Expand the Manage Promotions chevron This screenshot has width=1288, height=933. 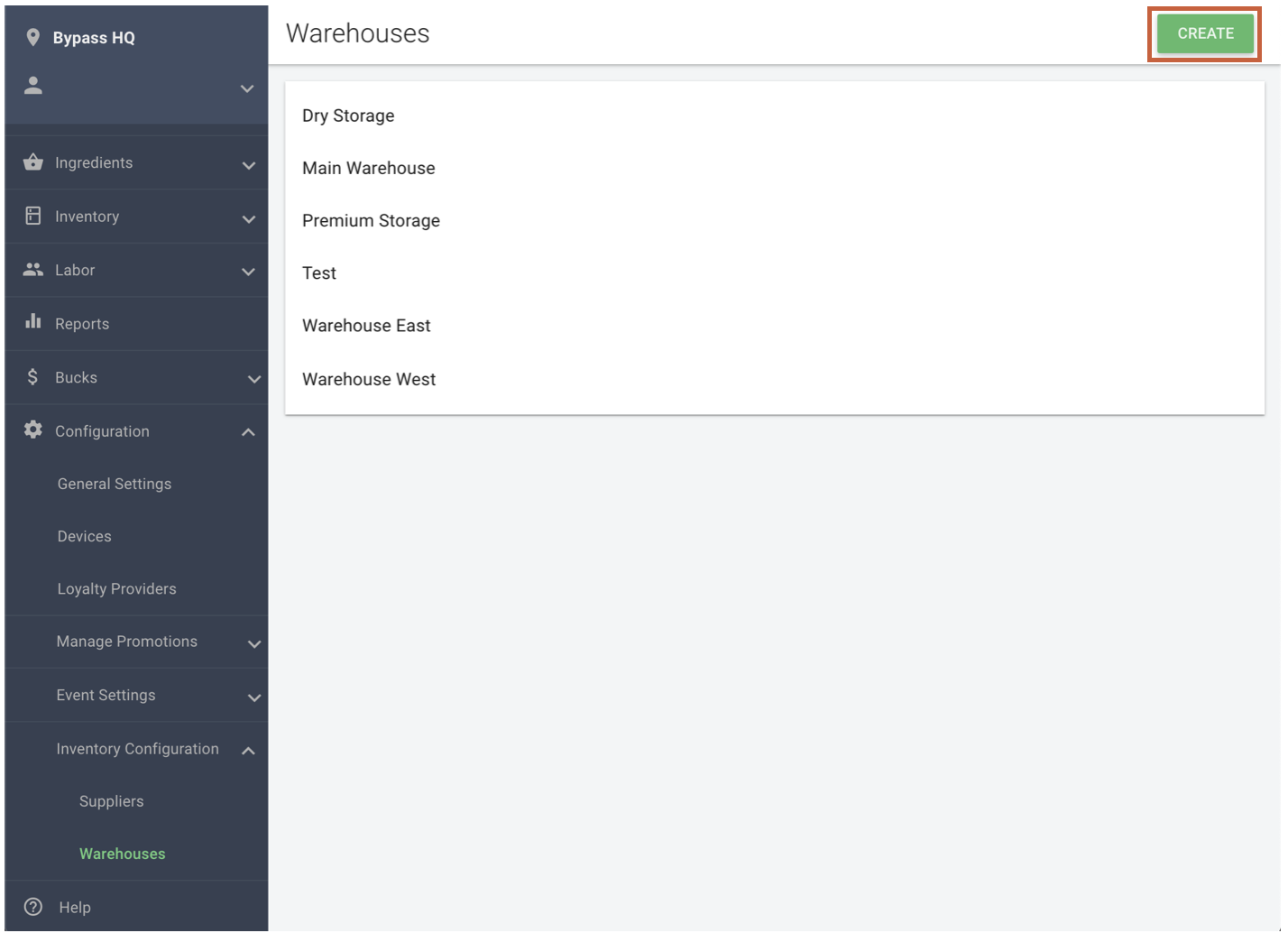tap(254, 643)
